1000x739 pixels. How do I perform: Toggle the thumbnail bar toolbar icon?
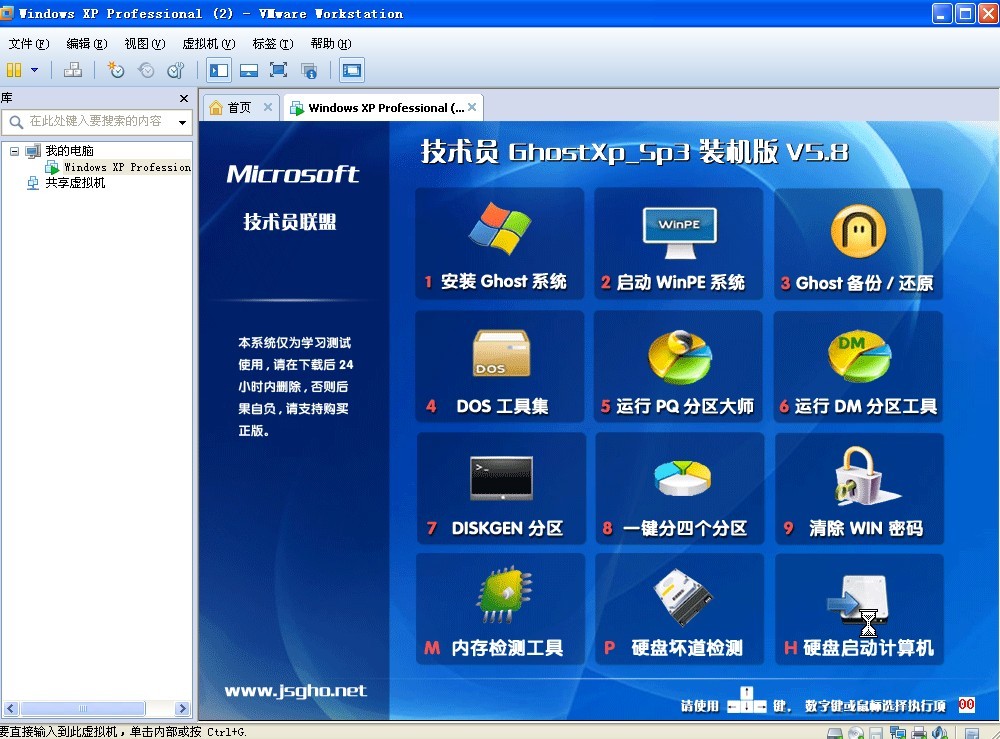(x=249, y=70)
